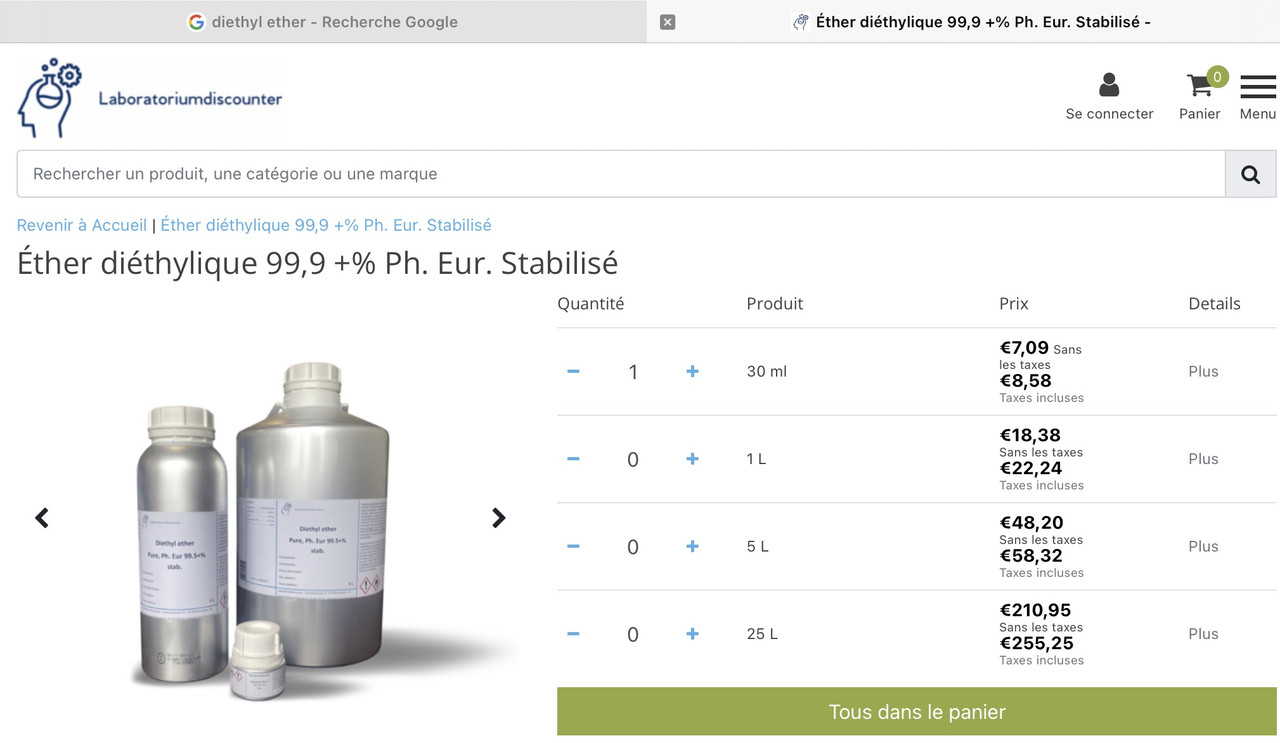Expand Plus details for 25 L
The height and width of the screenshot is (743, 1280).
point(1203,634)
